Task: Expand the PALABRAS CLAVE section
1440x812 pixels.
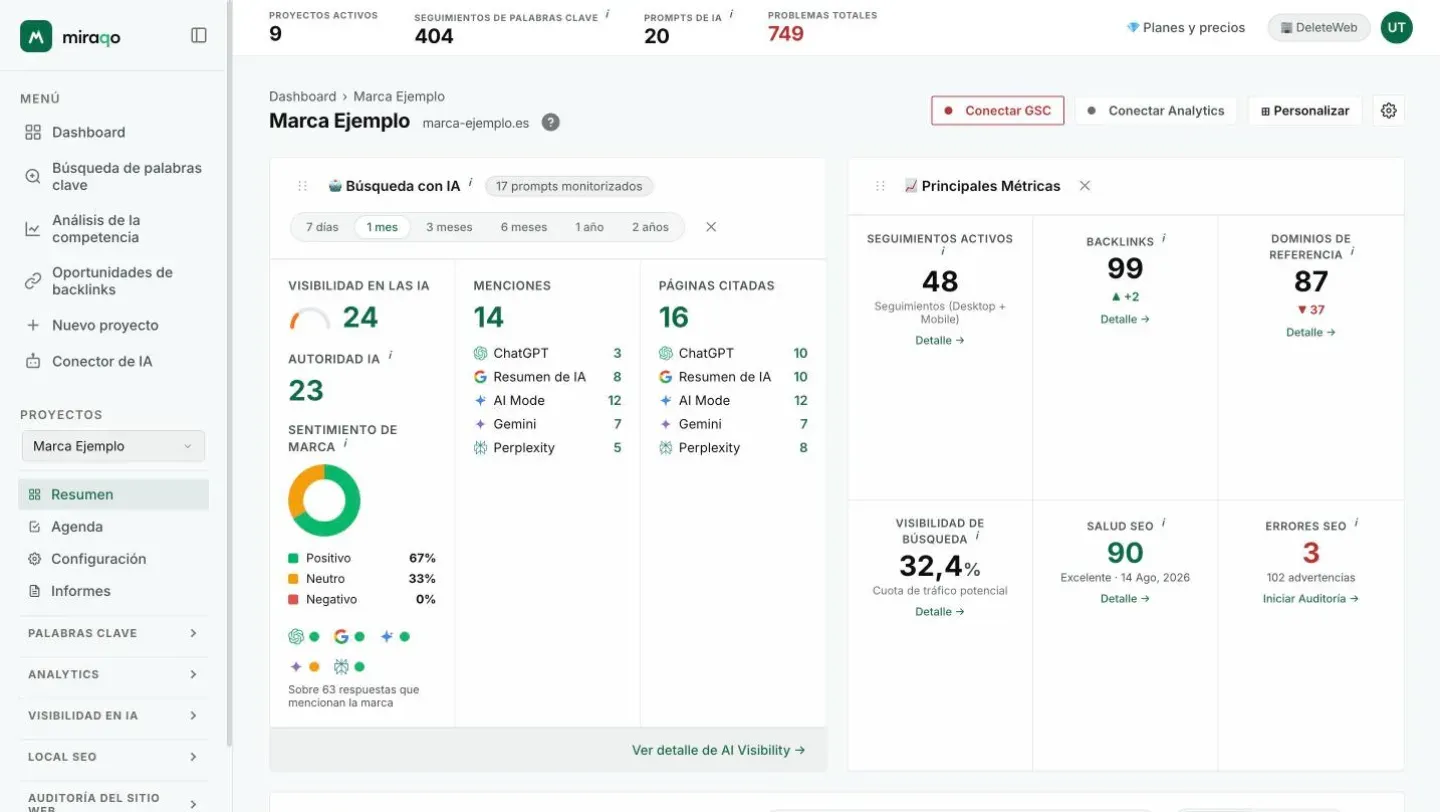Action: tap(113, 633)
